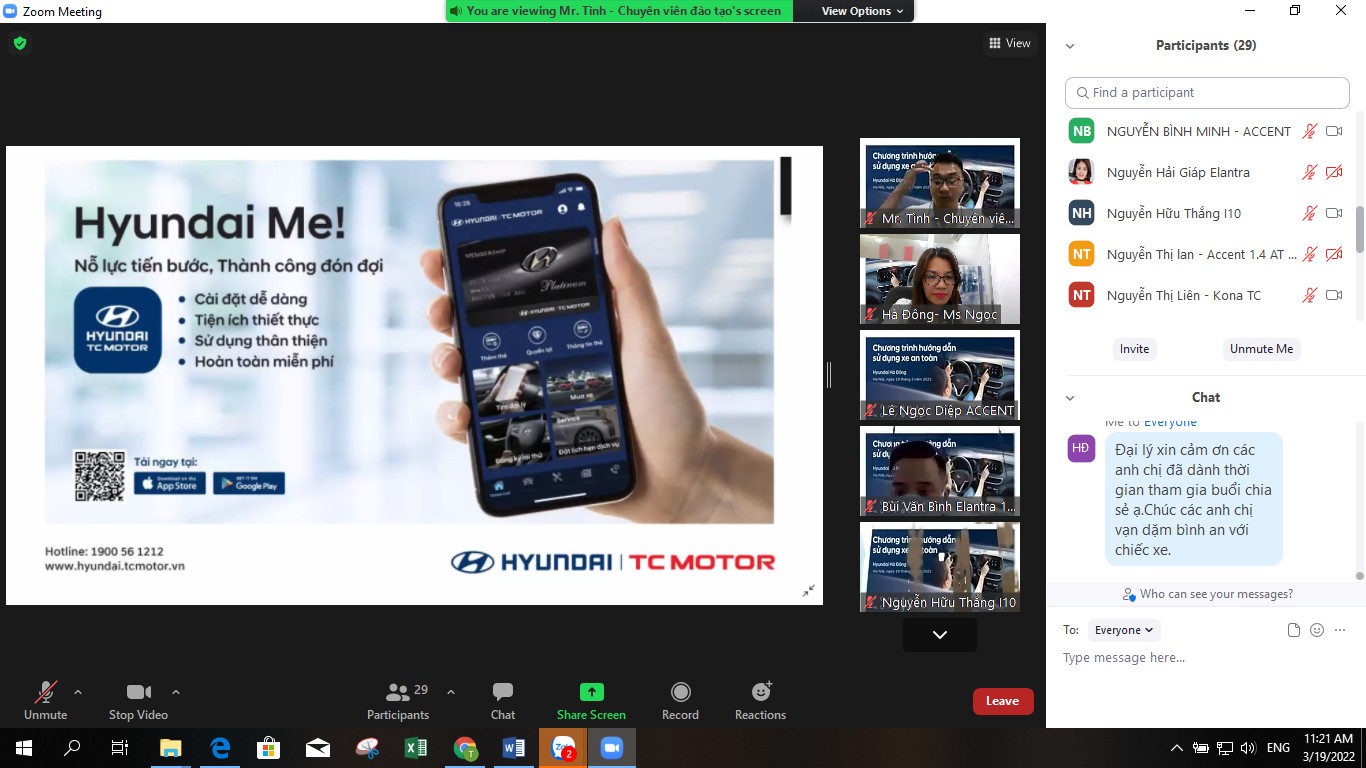Open the emoji picker in chat
Screen dimensions: 1366x768
[x=1317, y=630]
